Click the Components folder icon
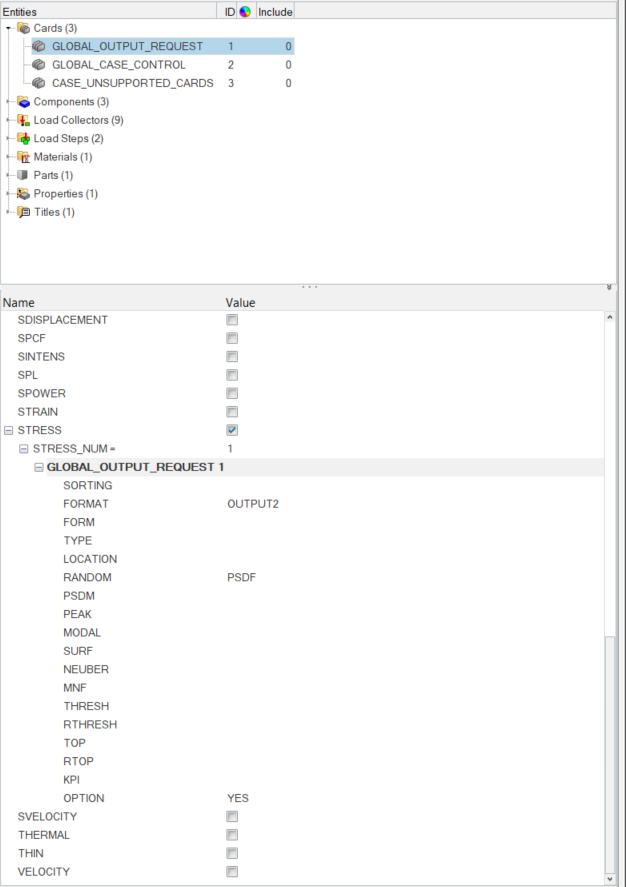 click(24, 102)
